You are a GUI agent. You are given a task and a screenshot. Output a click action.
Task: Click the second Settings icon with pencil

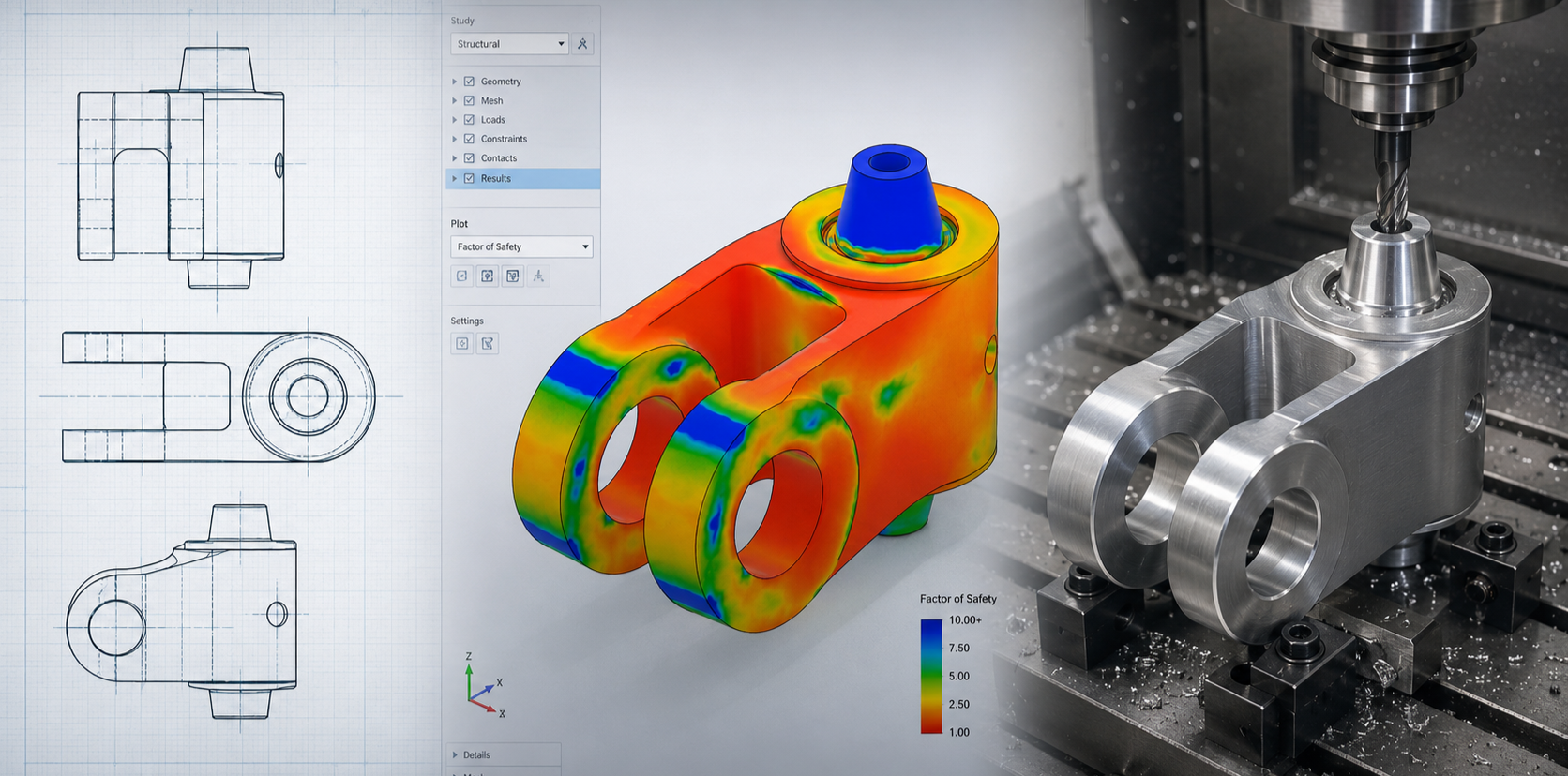(x=488, y=343)
